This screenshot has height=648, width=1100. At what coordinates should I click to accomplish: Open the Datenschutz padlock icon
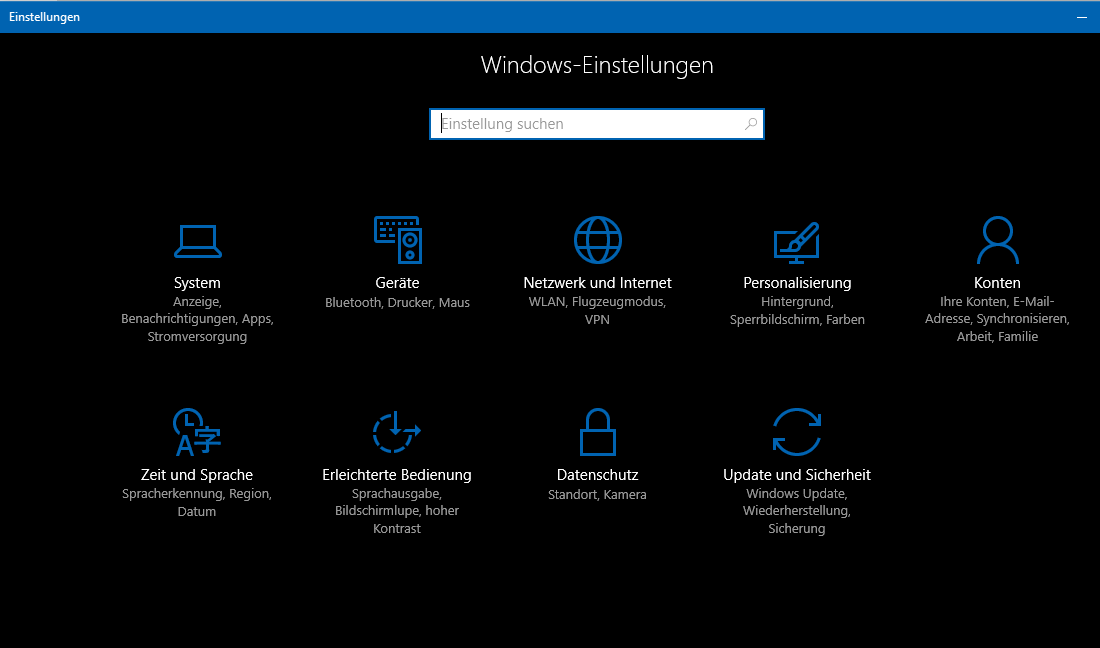coord(598,432)
